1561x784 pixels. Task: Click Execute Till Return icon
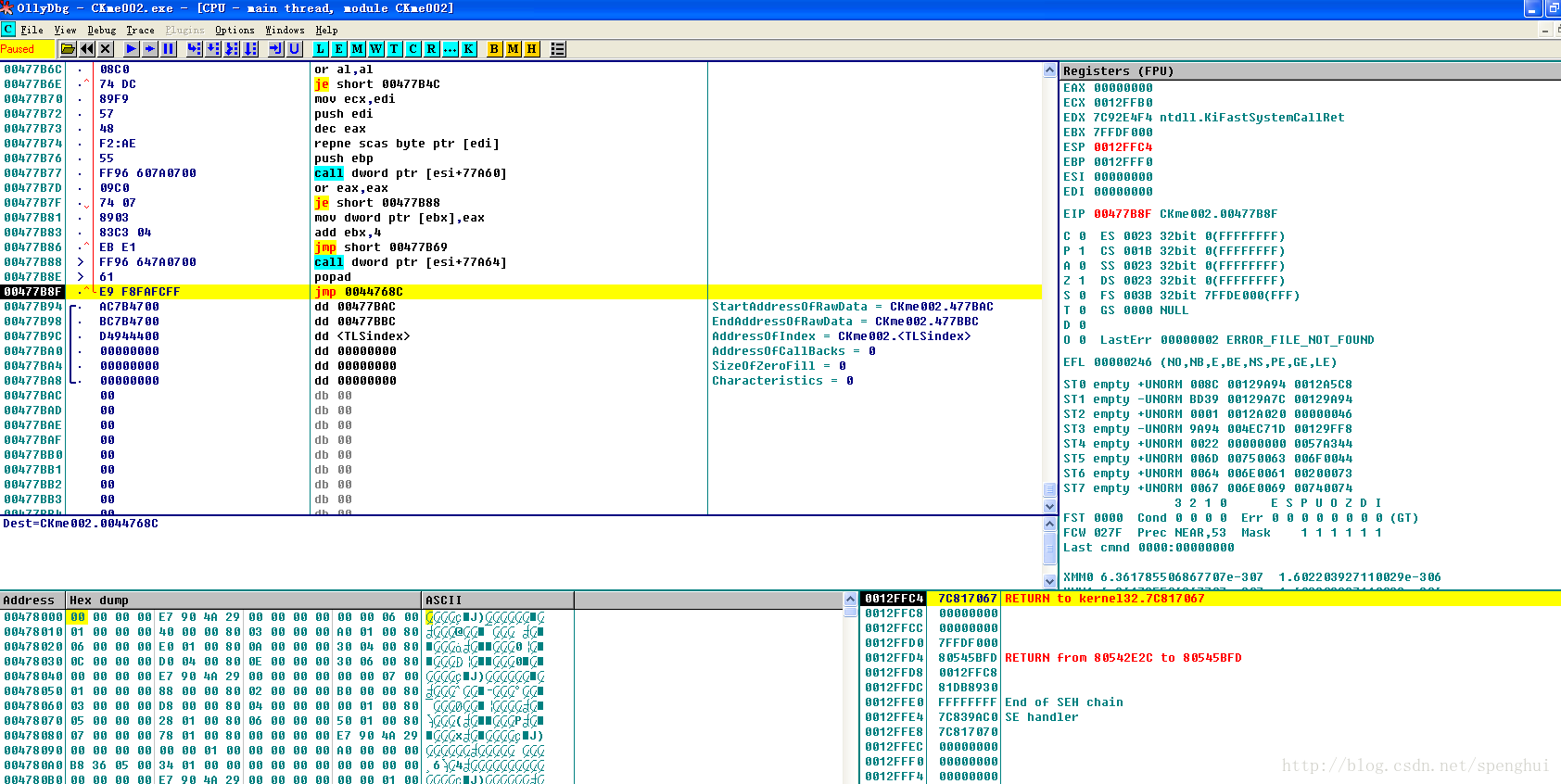pos(275,49)
